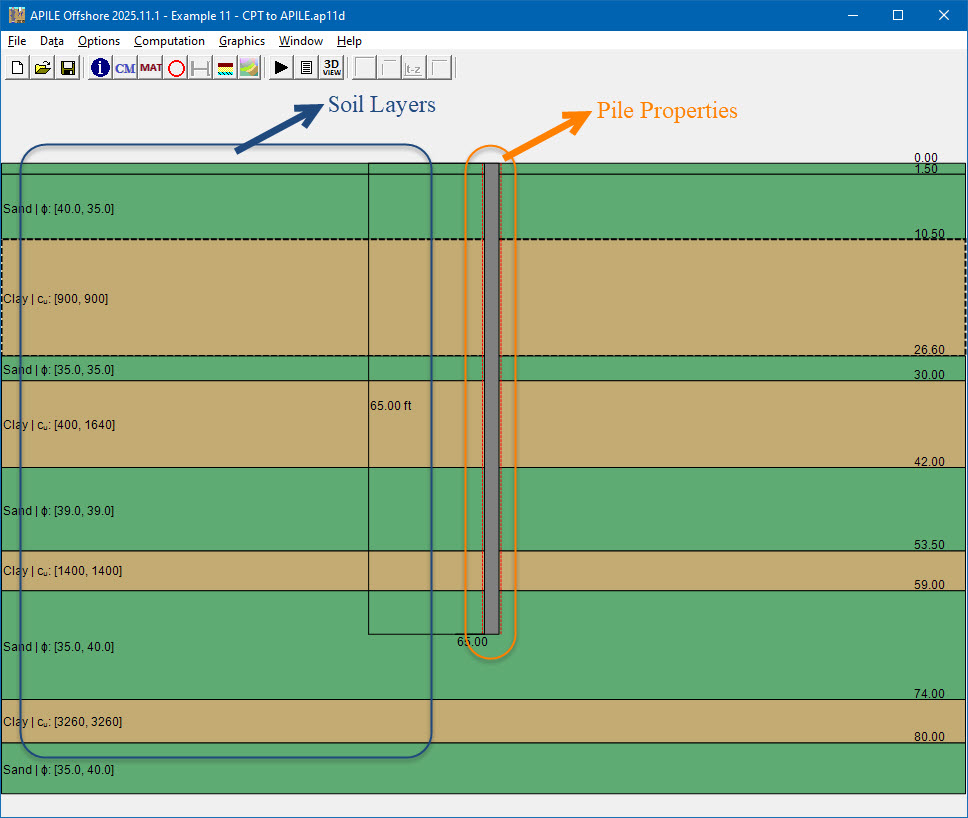Select the H-pile section icon
Viewport: 968px width, 818px height.
[200, 67]
